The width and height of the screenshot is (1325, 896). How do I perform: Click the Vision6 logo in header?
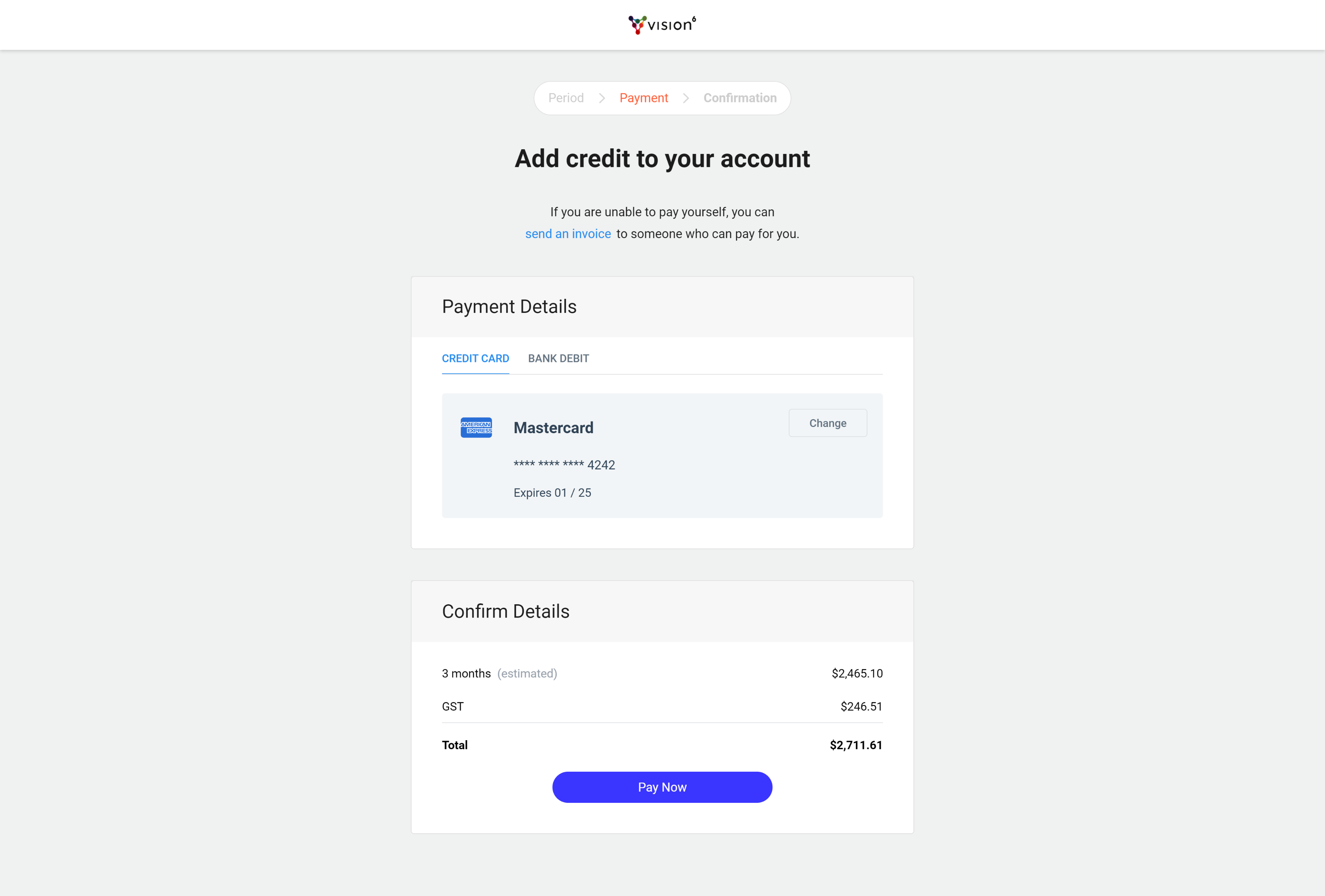point(662,25)
